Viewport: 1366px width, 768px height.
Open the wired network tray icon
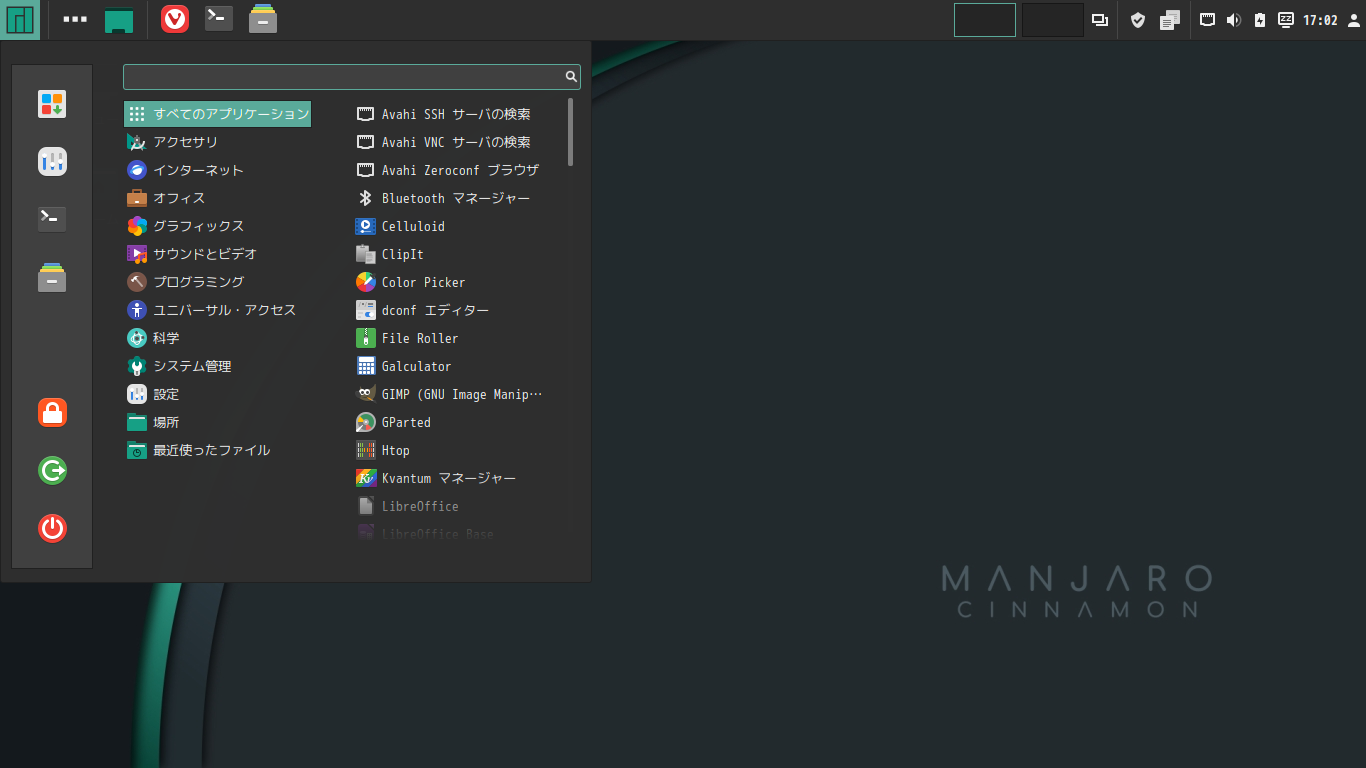[1208, 19]
